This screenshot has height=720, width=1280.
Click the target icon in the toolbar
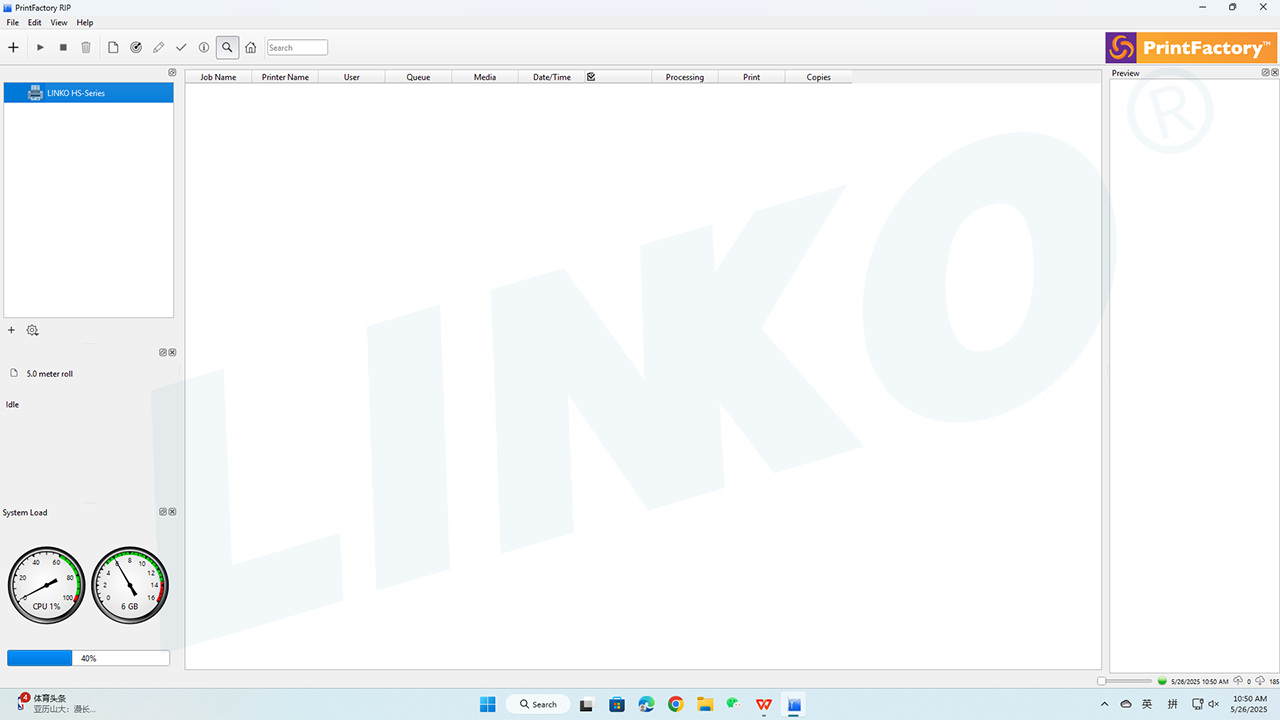136,47
